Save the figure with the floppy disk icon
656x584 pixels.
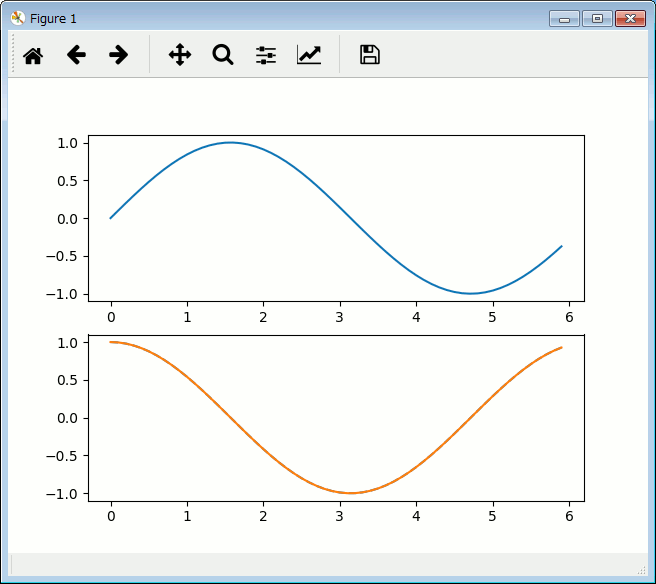tap(370, 55)
